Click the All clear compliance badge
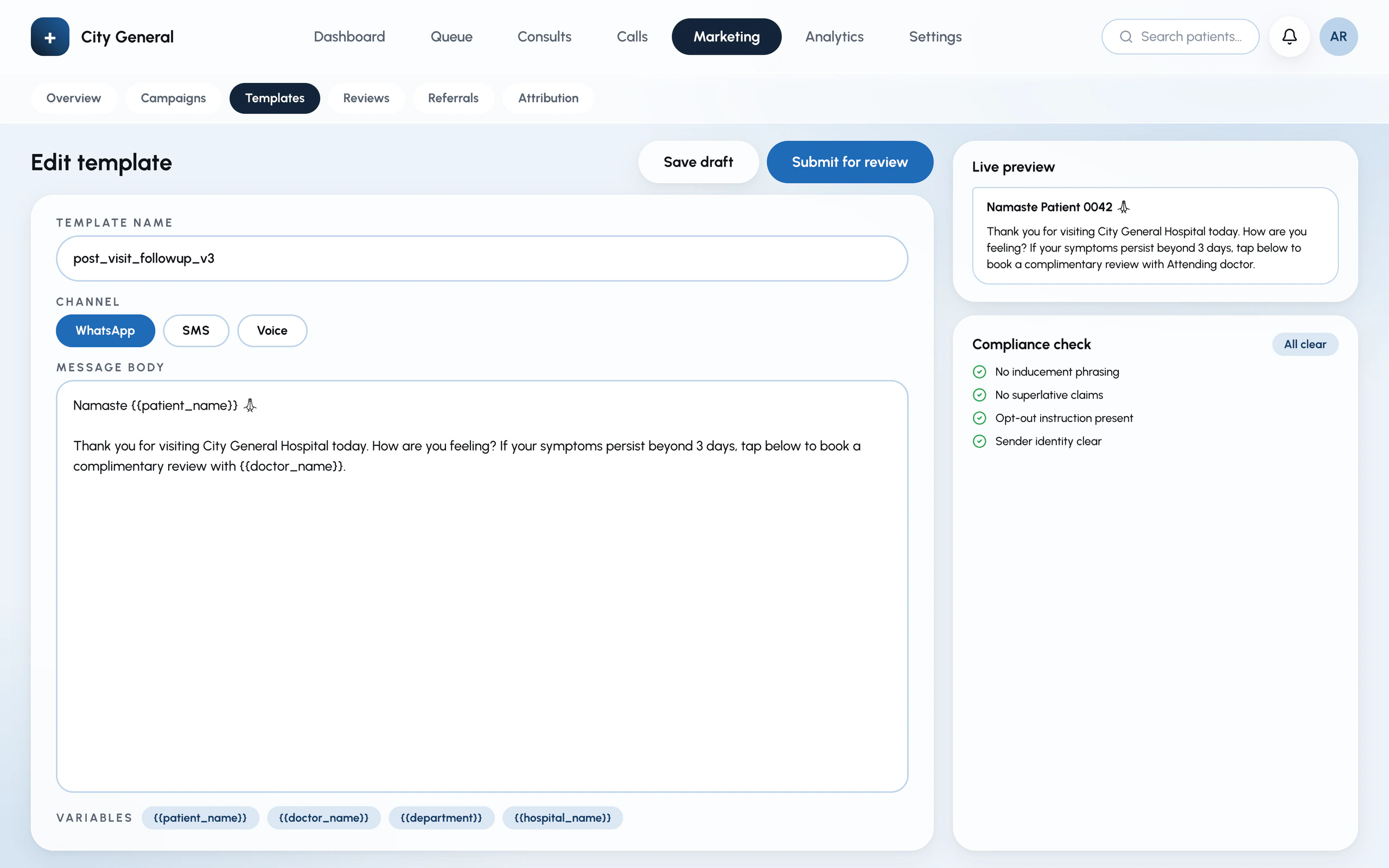The height and width of the screenshot is (868, 1389). point(1304,344)
